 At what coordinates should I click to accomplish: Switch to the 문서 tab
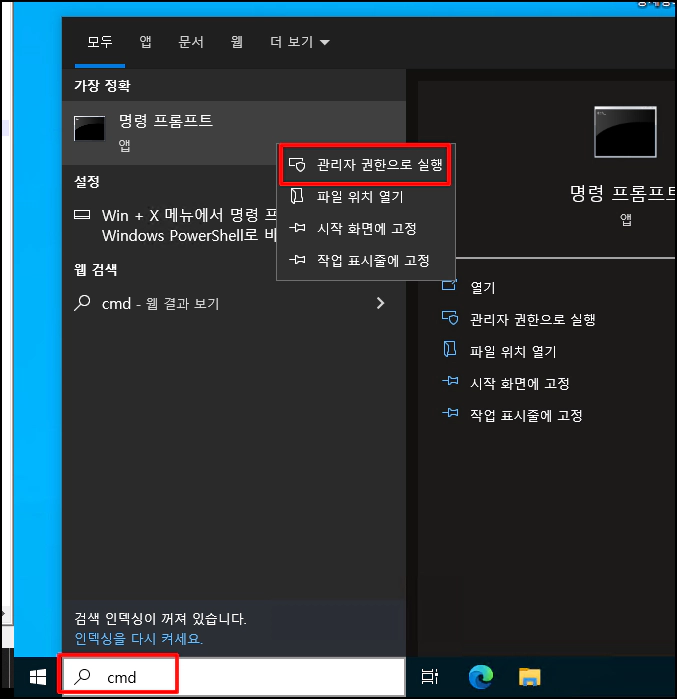tap(191, 42)
